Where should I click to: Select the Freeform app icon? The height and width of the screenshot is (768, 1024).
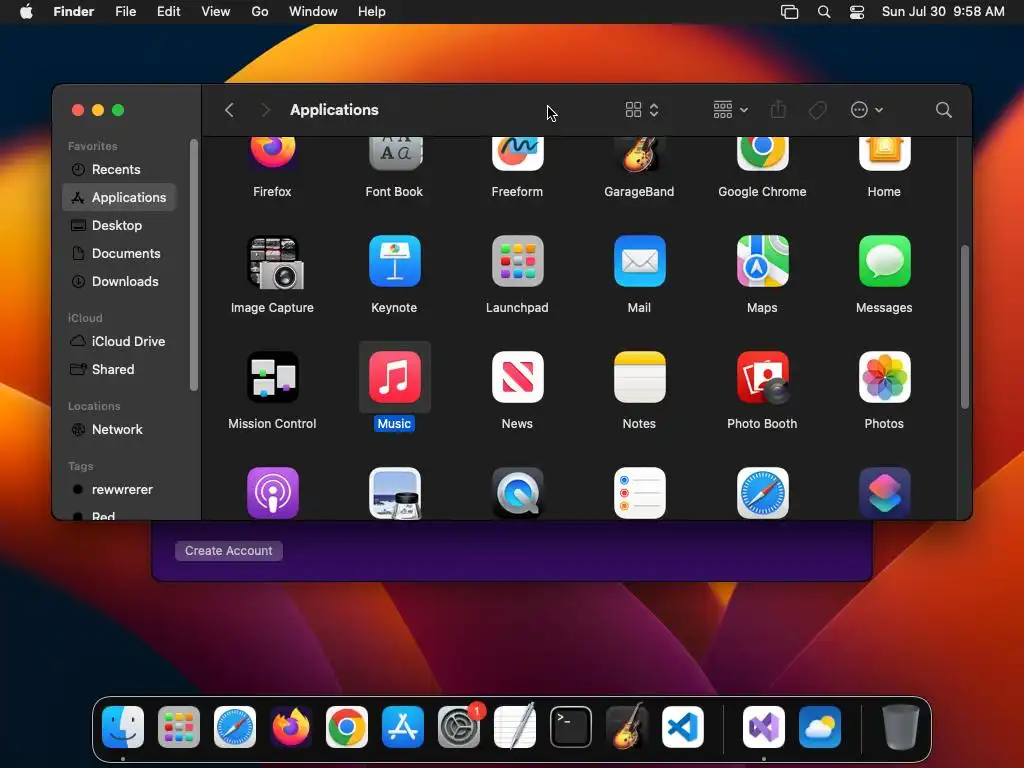coord(517,153)
